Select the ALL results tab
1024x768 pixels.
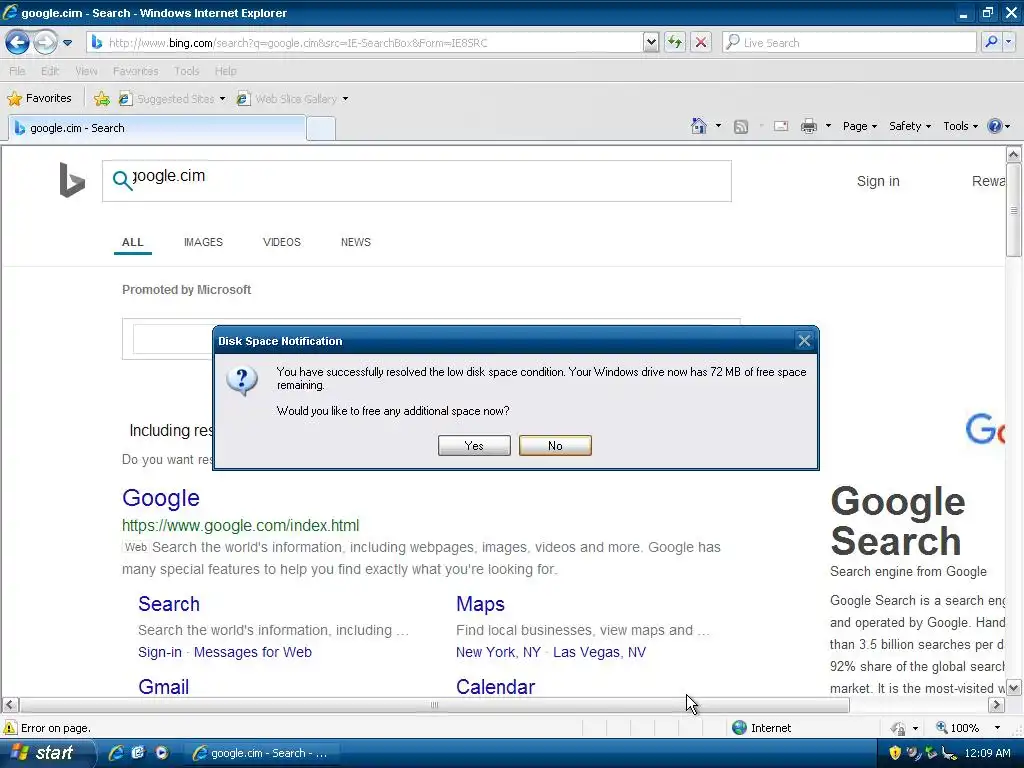(x=133, y=242)
